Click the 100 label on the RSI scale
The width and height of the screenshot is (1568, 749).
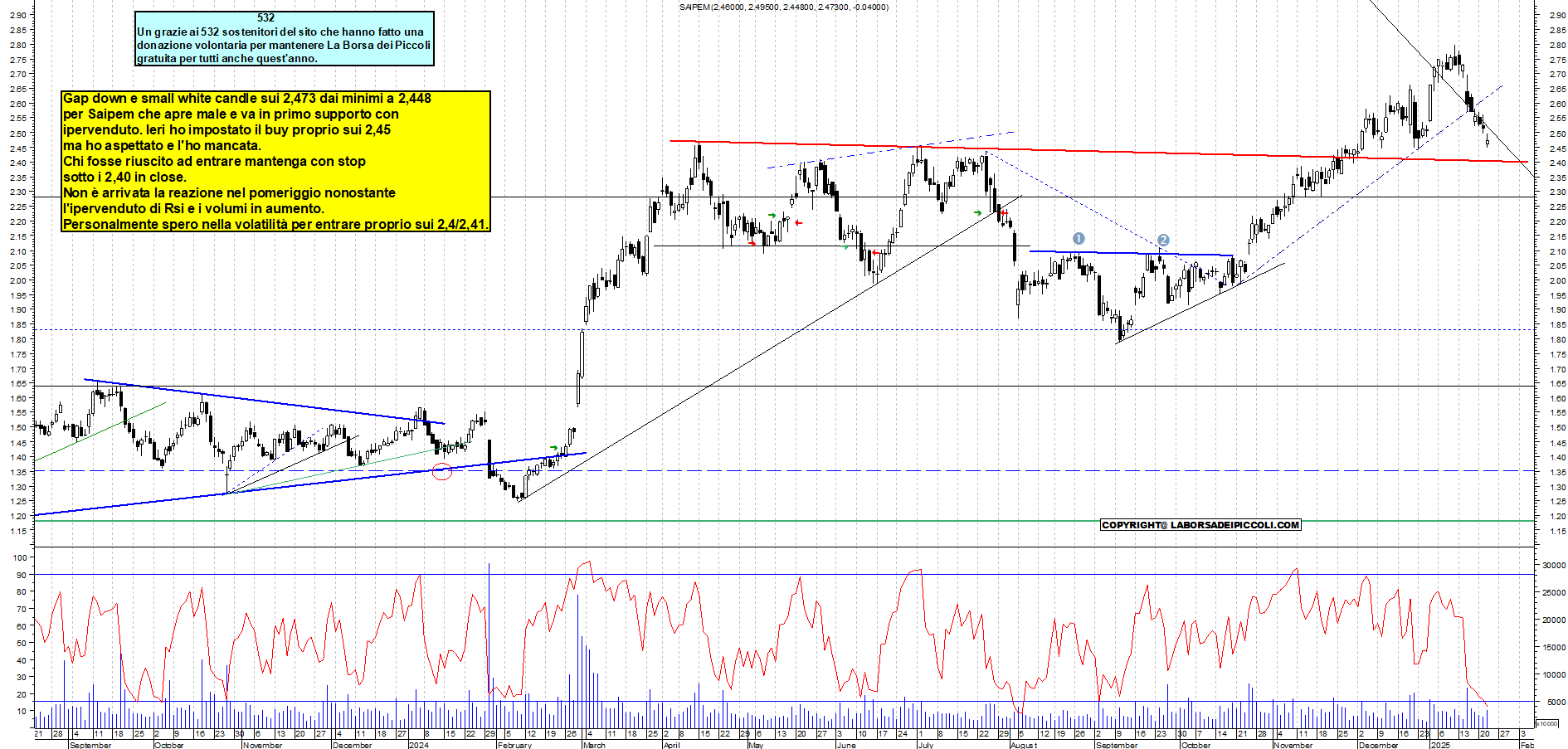click(19, 557)
